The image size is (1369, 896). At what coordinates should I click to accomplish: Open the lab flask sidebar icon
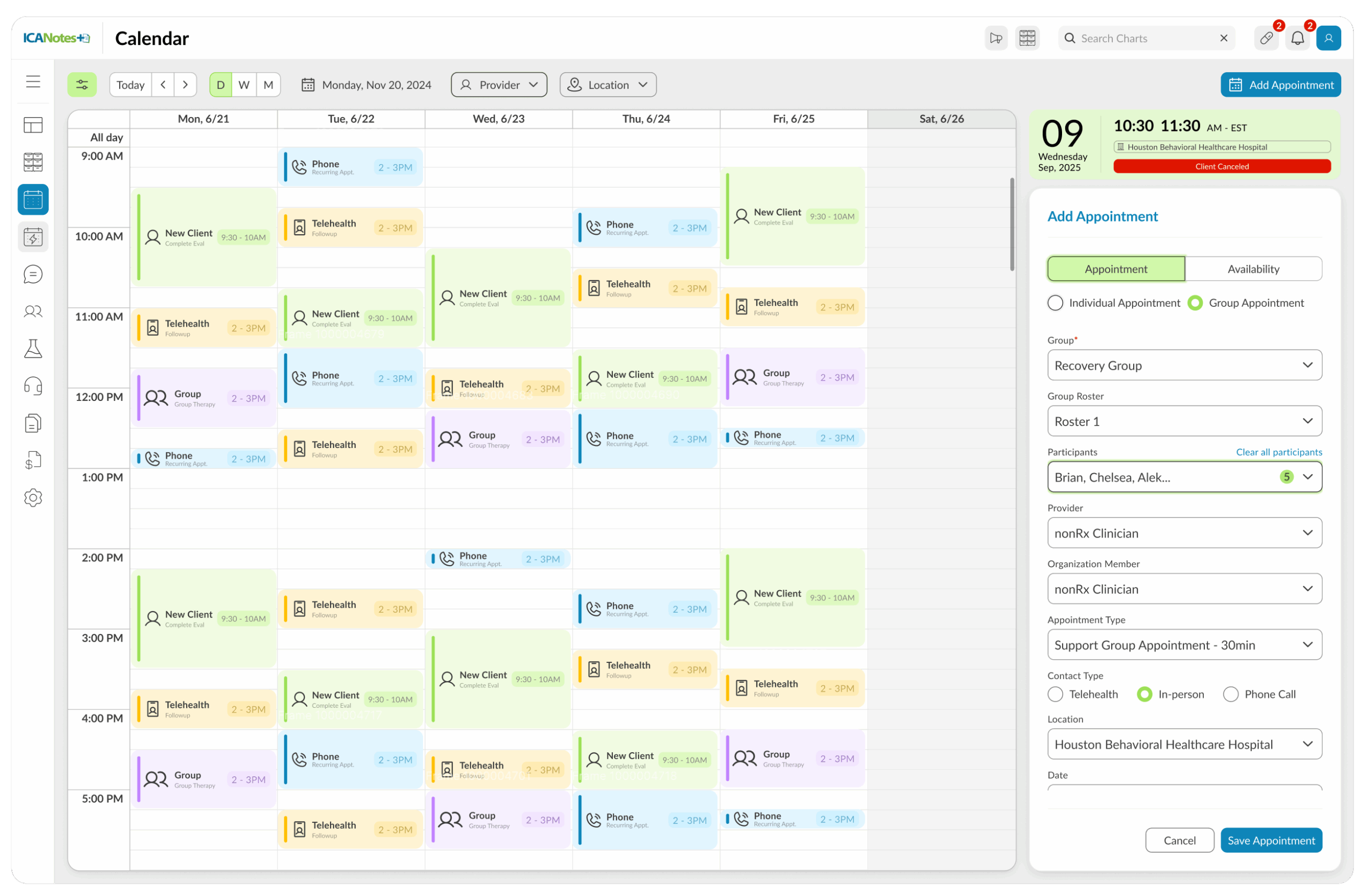[x=33, y=349]
